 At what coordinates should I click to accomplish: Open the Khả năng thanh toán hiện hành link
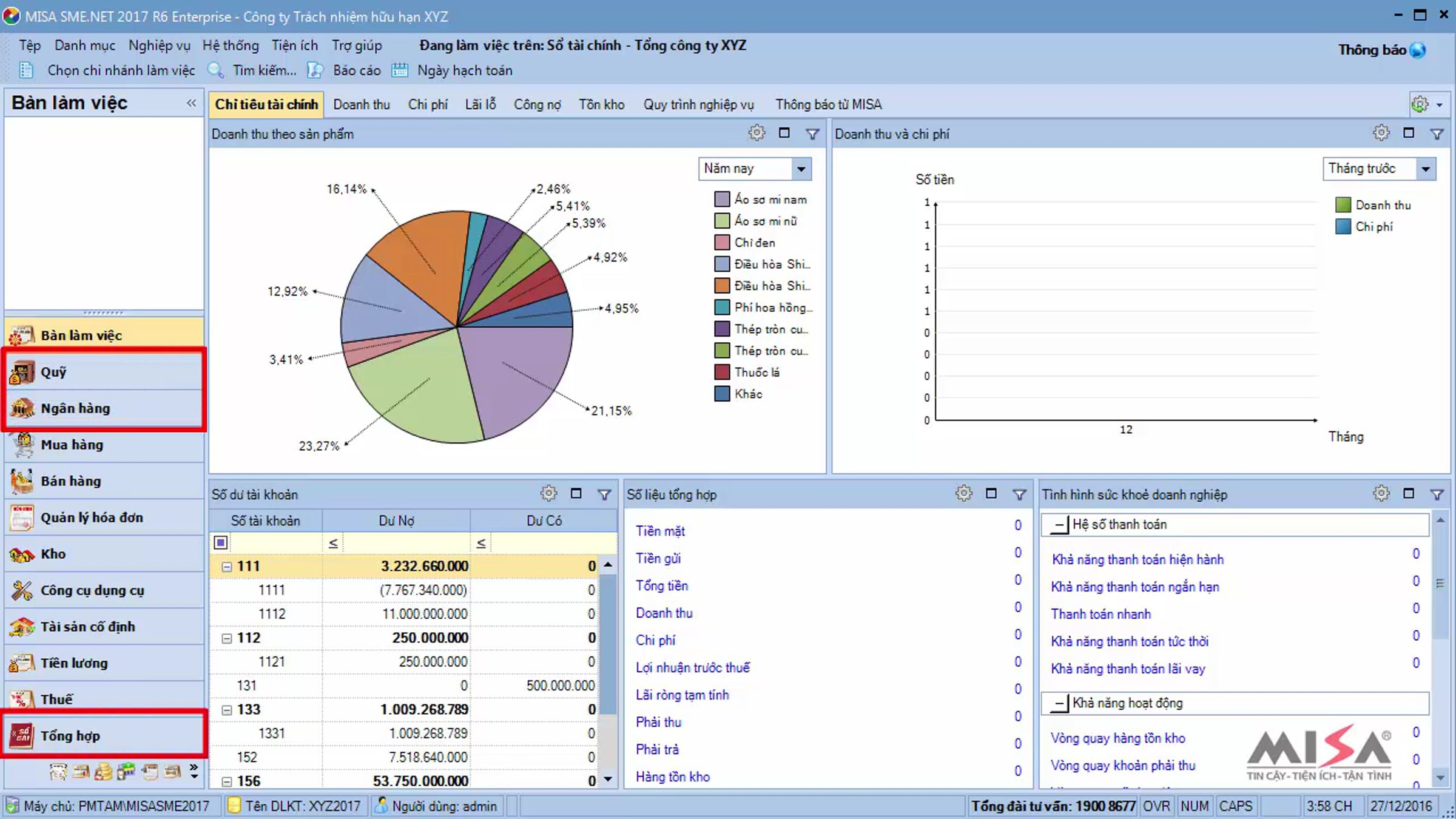coord(1137,559)
